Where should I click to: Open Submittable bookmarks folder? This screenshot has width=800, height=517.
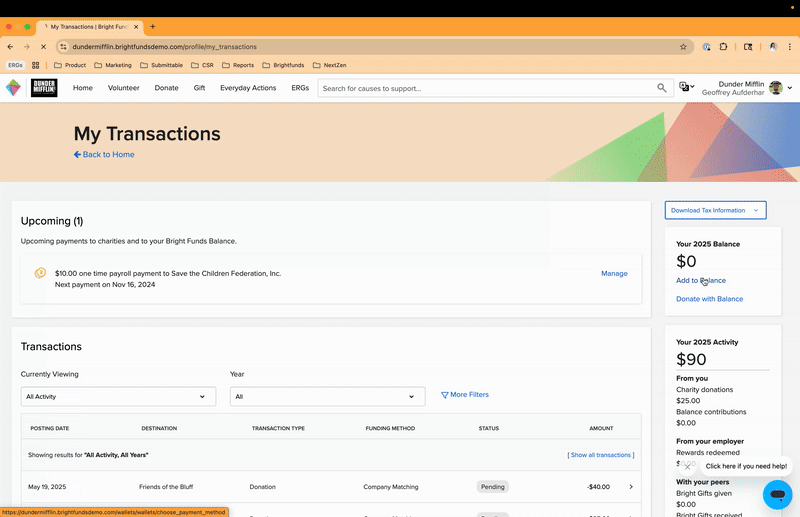pyautogui.click(x=161, y=65)
